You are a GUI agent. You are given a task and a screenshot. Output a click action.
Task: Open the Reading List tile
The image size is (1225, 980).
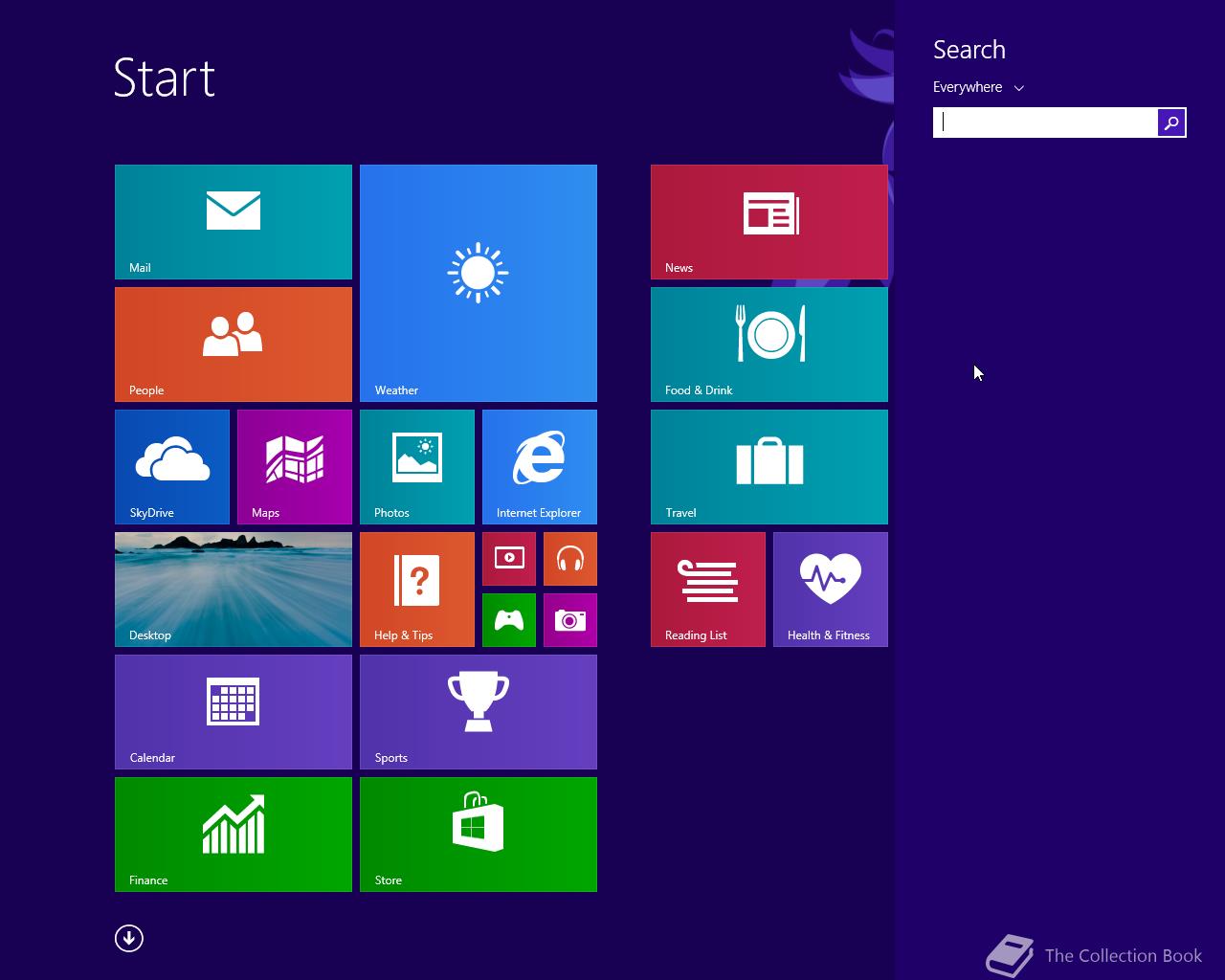click(x=708, y=590)
